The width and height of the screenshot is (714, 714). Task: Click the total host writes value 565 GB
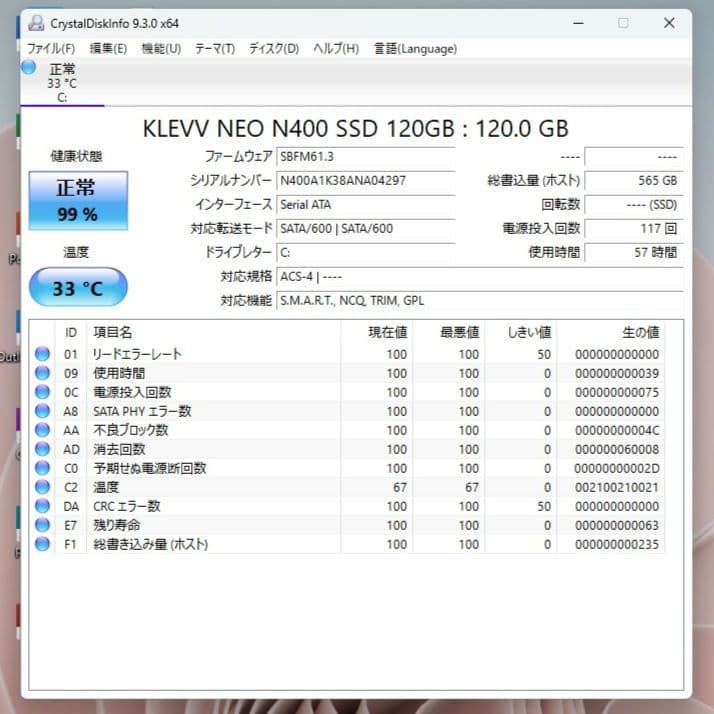[x=634, y=180]
